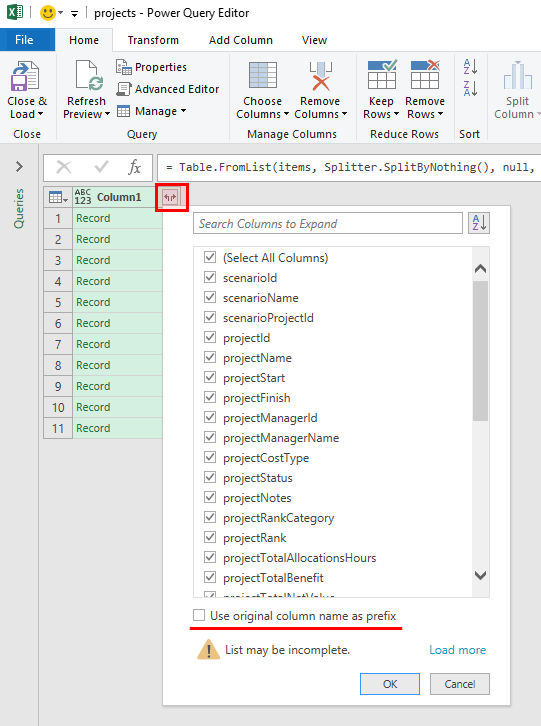
Task: Click the Cancel button
Action: 460,684
